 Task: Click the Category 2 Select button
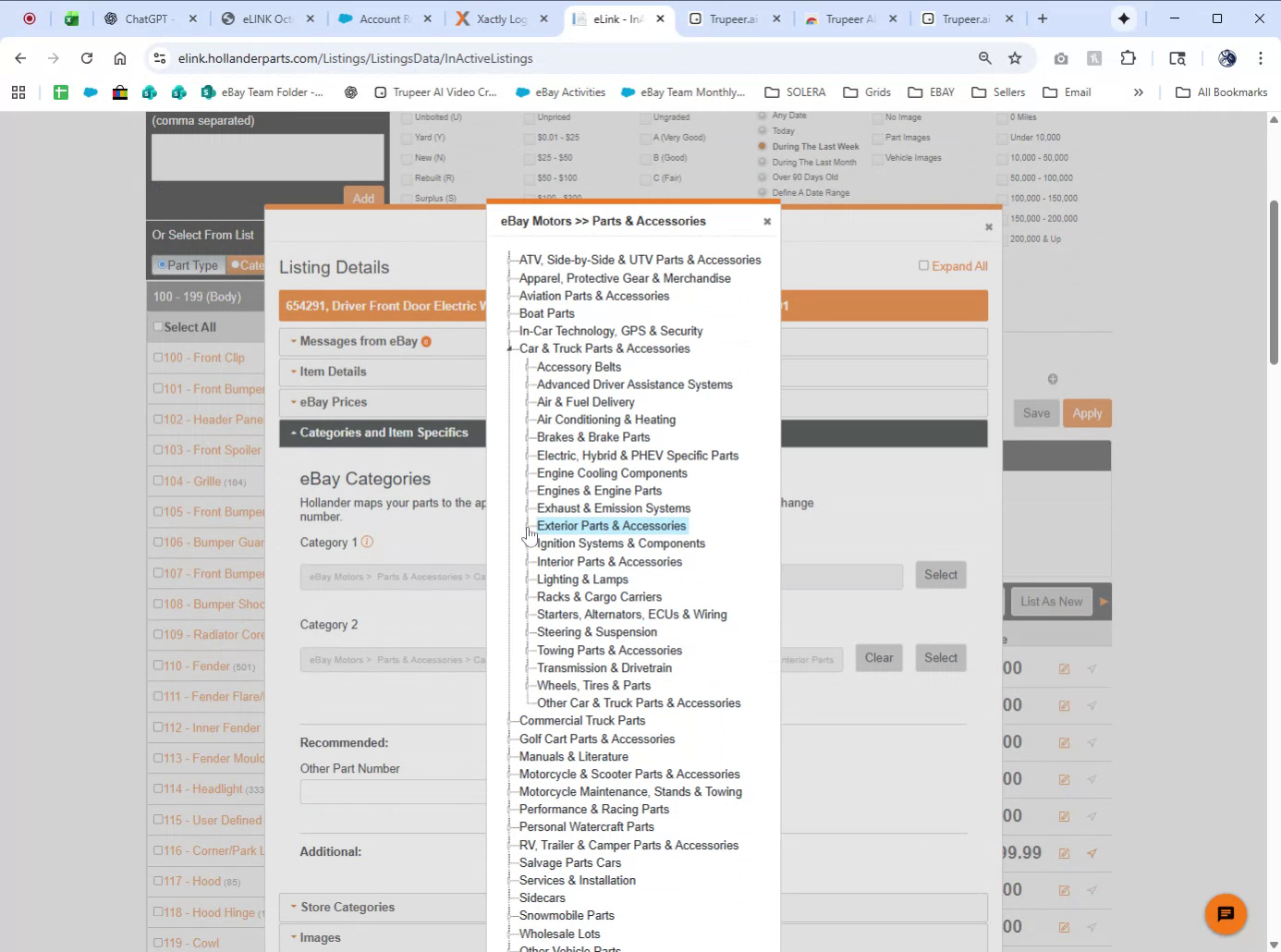point(941,658)
